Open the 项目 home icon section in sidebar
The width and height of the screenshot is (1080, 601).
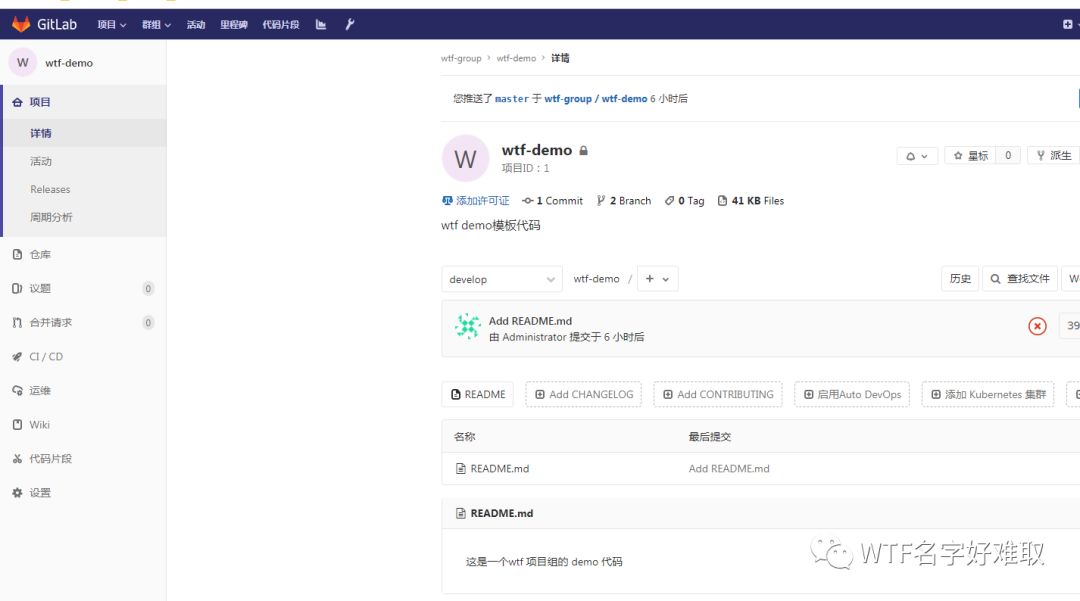click(17, 102)
